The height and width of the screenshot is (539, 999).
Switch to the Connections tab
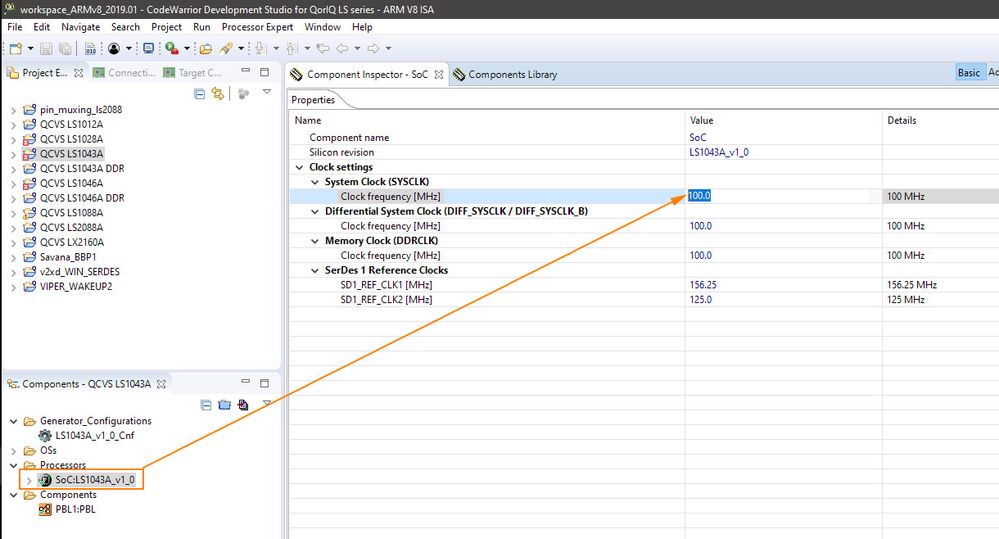[x=124, y=73]
